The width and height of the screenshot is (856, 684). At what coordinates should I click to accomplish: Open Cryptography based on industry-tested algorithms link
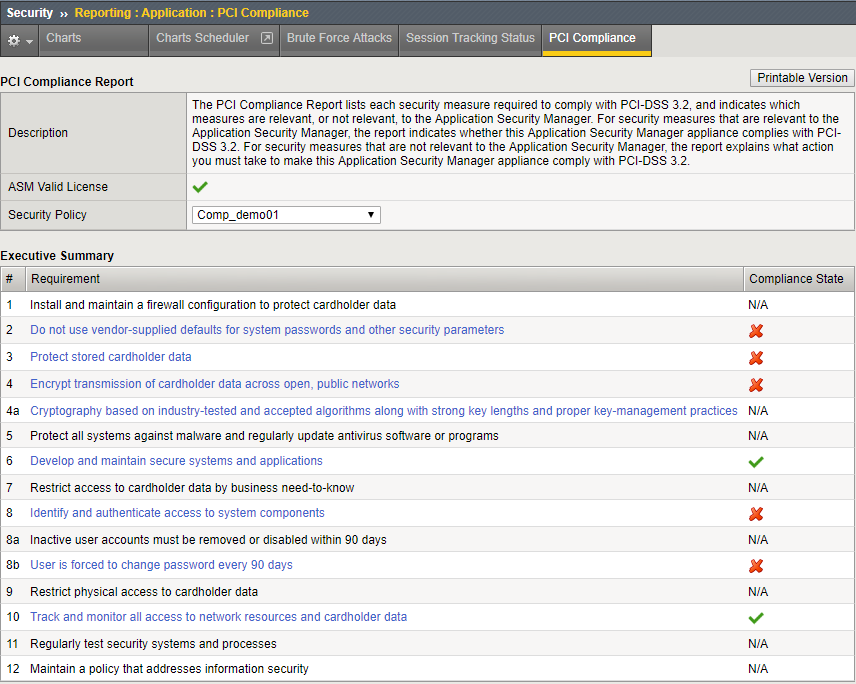point(384,411)
